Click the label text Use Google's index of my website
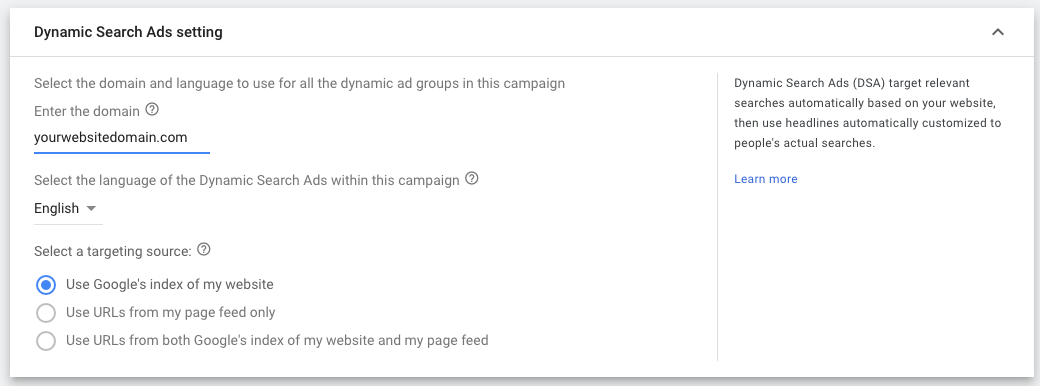 (170, 285)
